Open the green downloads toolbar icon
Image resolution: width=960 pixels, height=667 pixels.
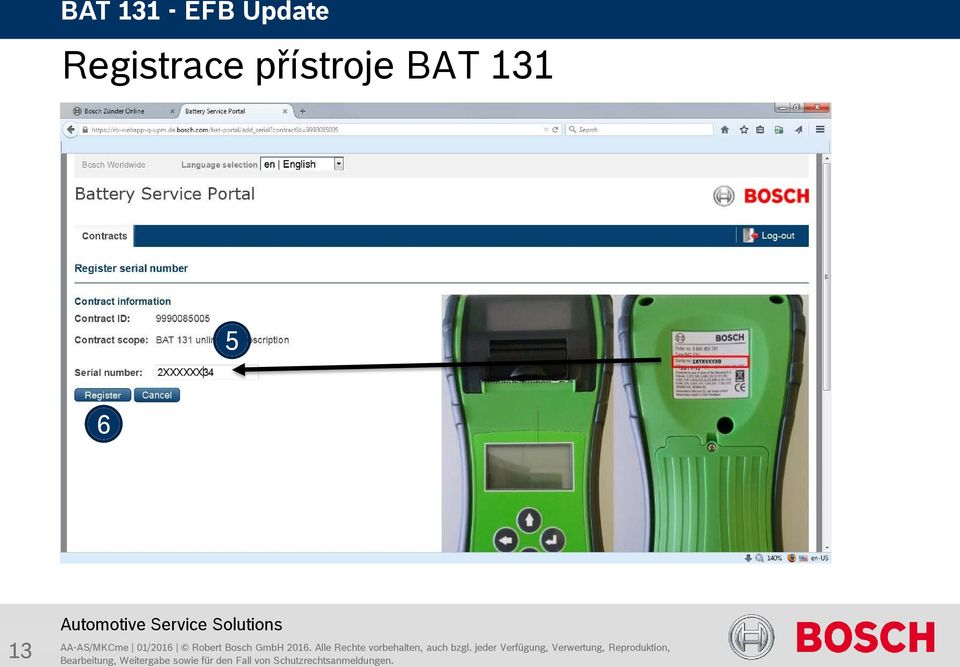779,129
